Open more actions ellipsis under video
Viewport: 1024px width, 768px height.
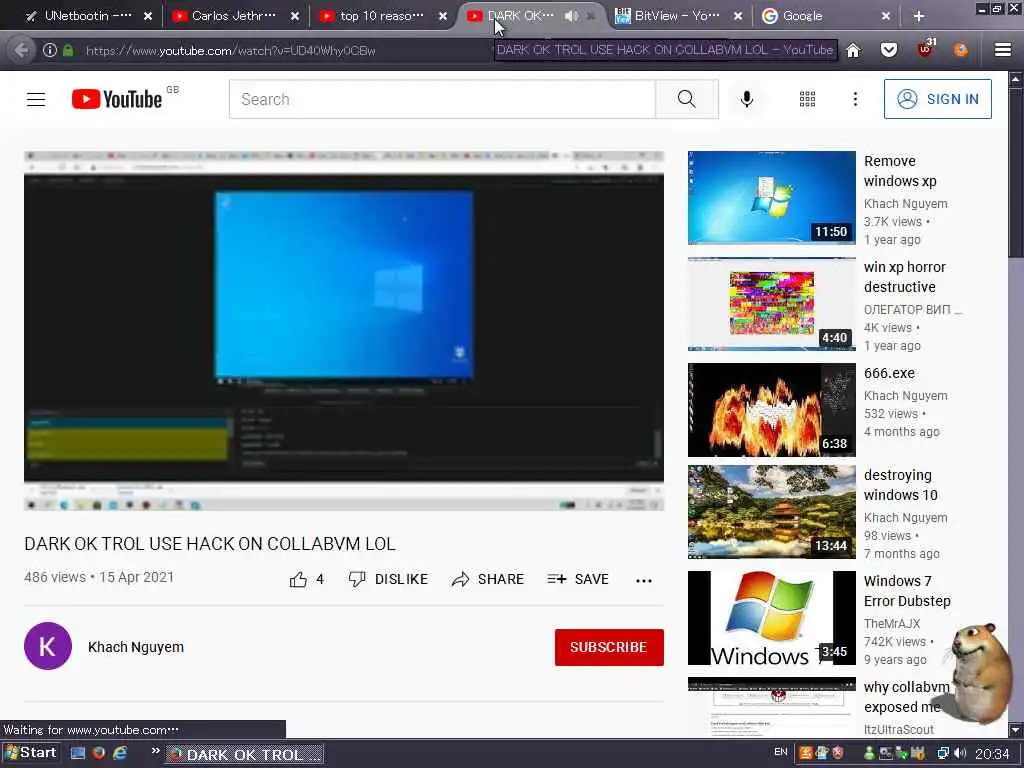643,581
